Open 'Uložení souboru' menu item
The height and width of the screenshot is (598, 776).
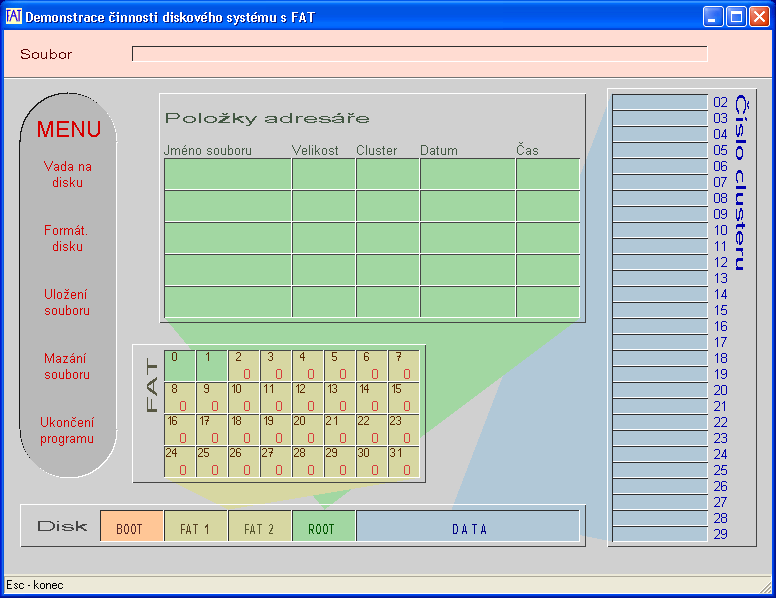tap(68, 303)
